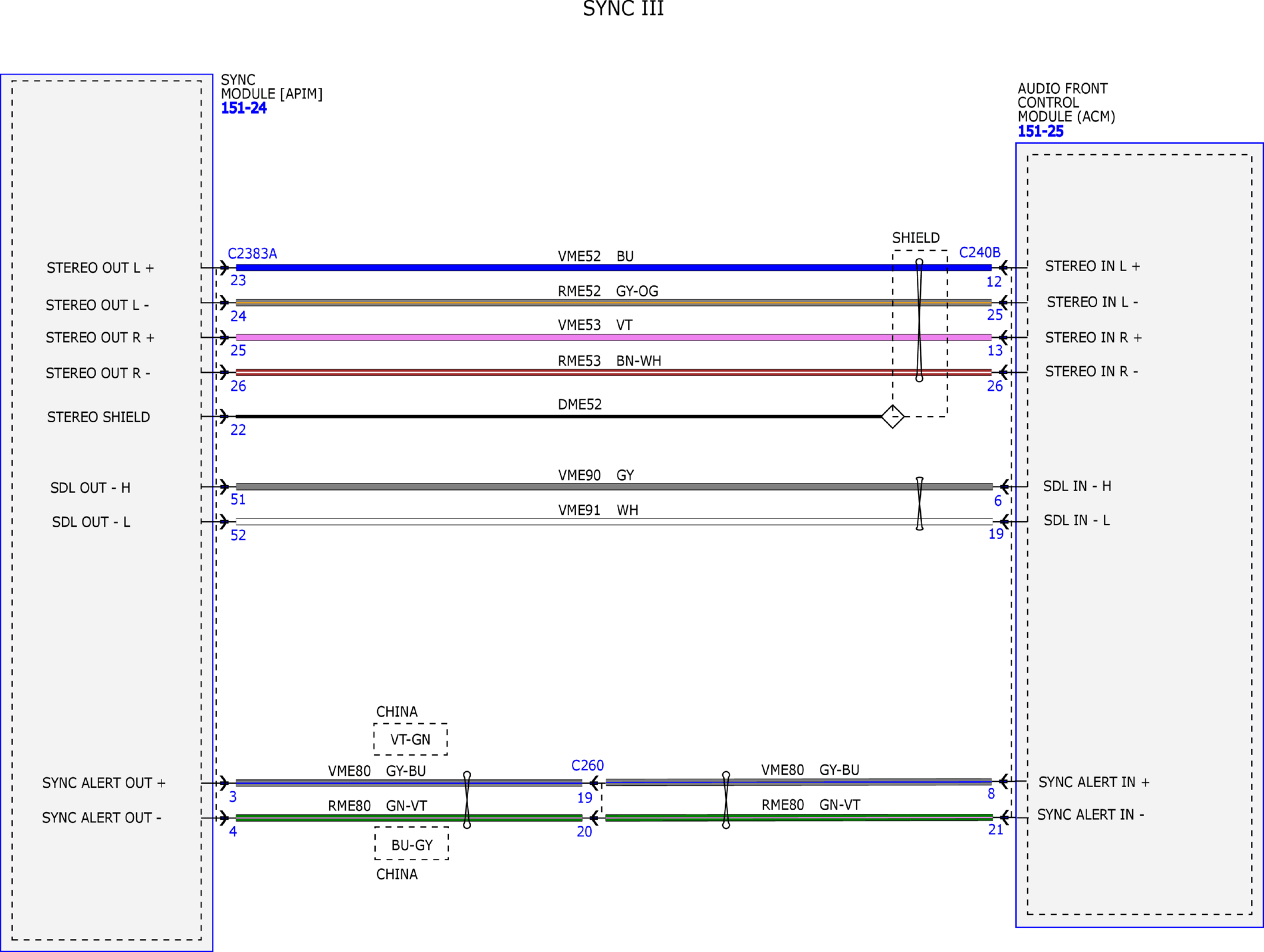This screenshot has width=1264, height=952.
Task: Select pin 24 at STEREO OUT L -
Action: pyautogui.click(x=239, y=316)
